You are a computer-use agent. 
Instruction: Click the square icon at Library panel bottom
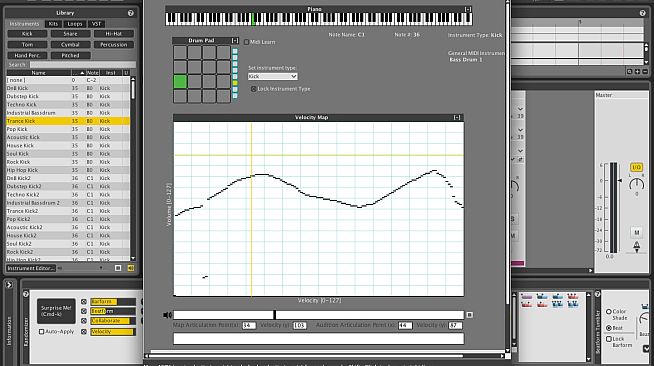pos(118,268)
